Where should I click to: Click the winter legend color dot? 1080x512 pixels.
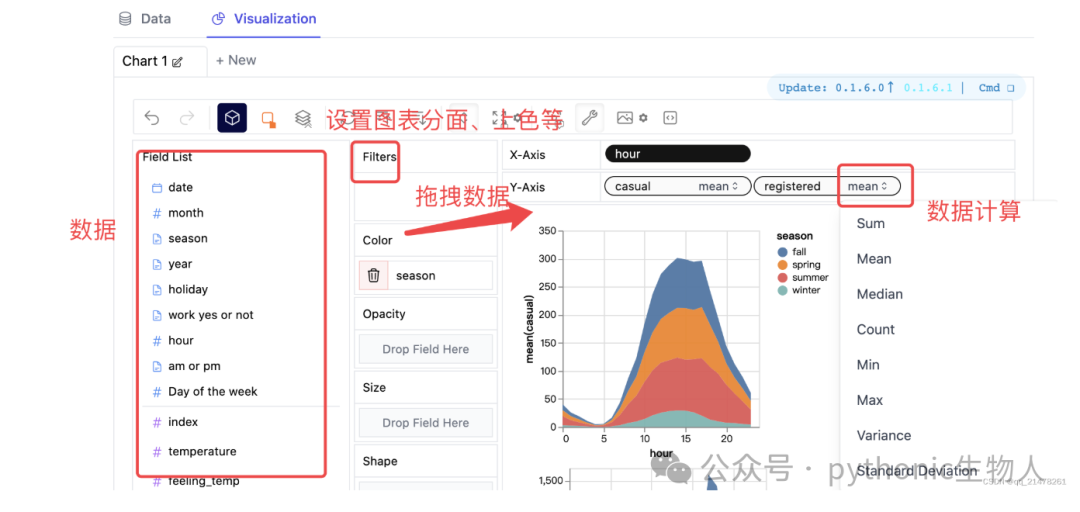(x=782, y=290)
